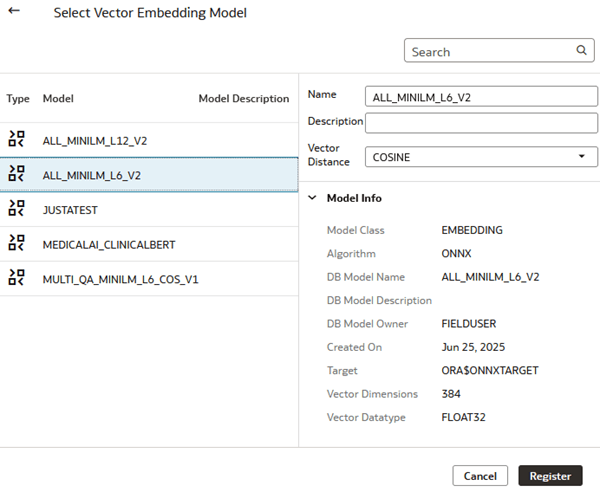Image resolution: width=600 pixels, height=492 pixels.
Task: Click the Algorithm label
Action: (351, 254)
